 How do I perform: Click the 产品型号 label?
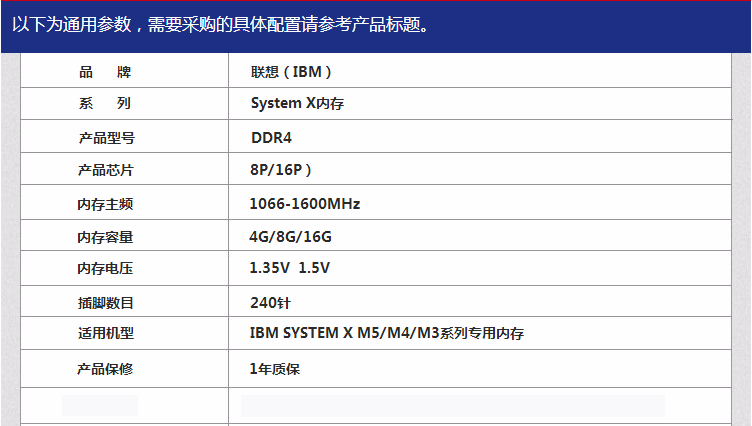(105, 138)
